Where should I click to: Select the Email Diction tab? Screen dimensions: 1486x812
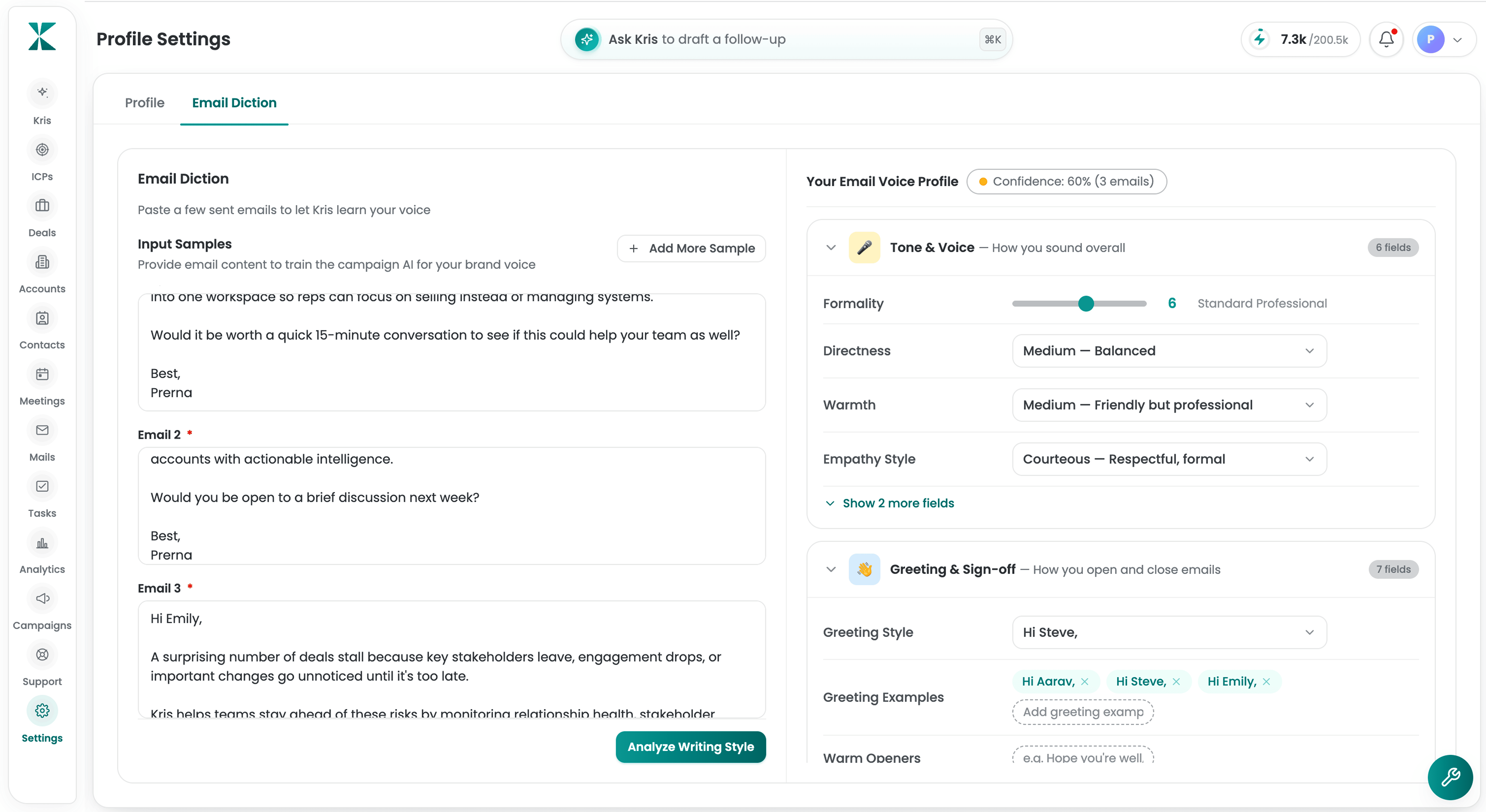[234, 103]
